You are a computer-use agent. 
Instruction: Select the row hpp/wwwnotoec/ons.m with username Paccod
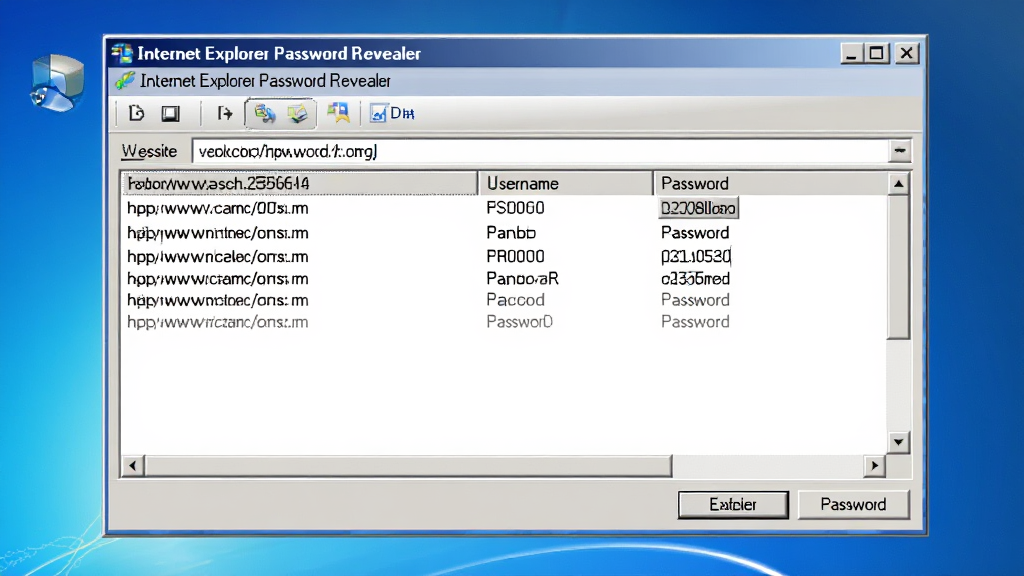tap(505, 300)
